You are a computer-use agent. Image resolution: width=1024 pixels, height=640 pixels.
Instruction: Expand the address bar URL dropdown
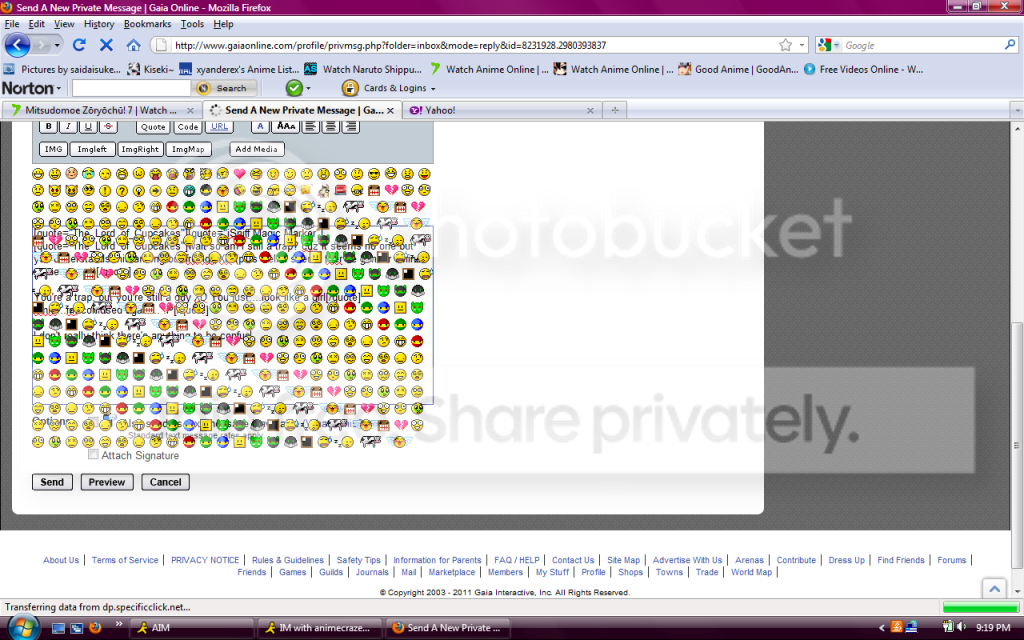pyautogui.click(x=802, y=45)
